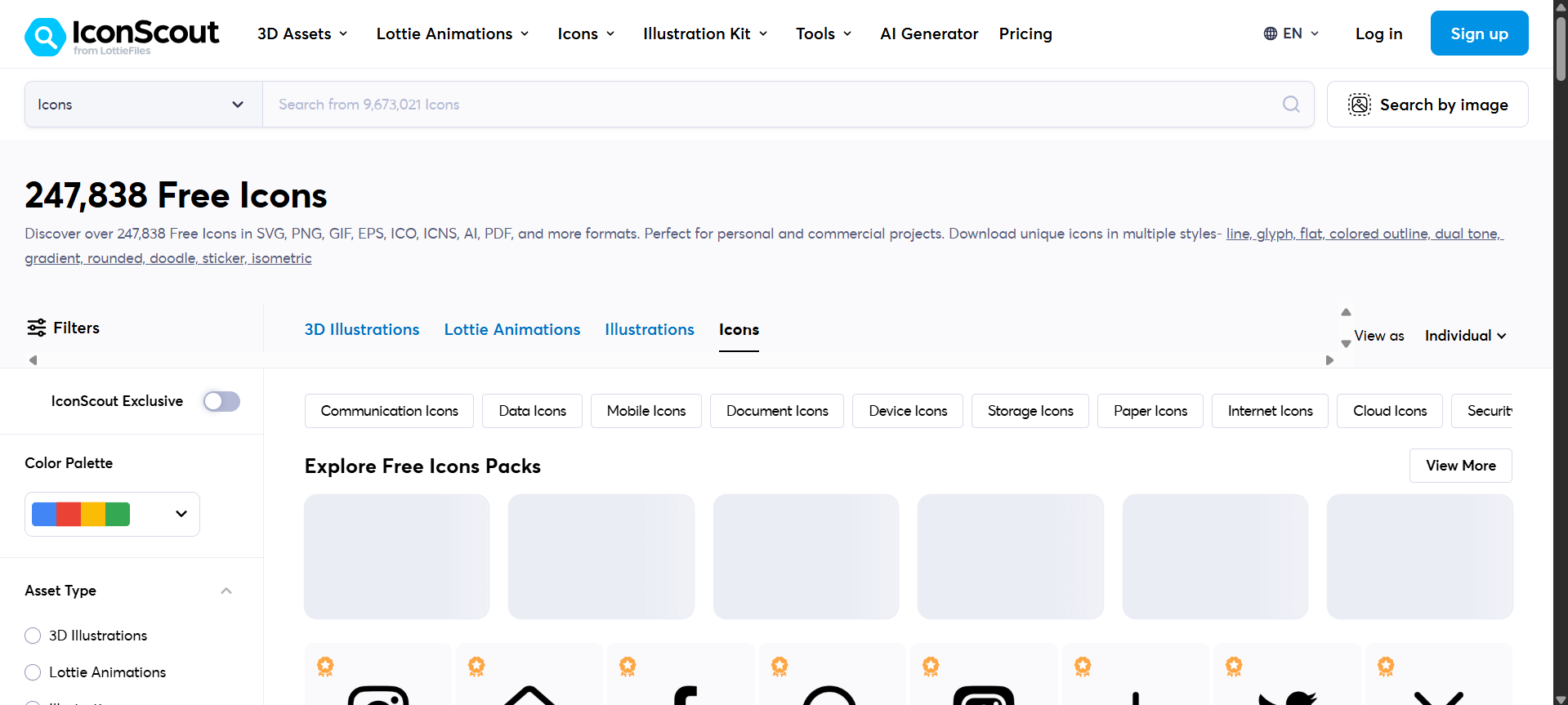Select the Storage Icons tag
This screenshot has height=705, width=1568.
point(1030,411)
